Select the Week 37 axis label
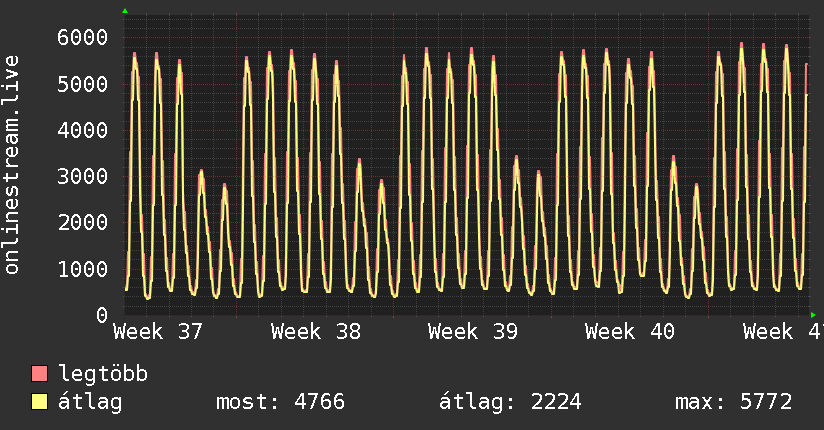The height and width of the screenshot is (430, 824). tap(158, 332)
